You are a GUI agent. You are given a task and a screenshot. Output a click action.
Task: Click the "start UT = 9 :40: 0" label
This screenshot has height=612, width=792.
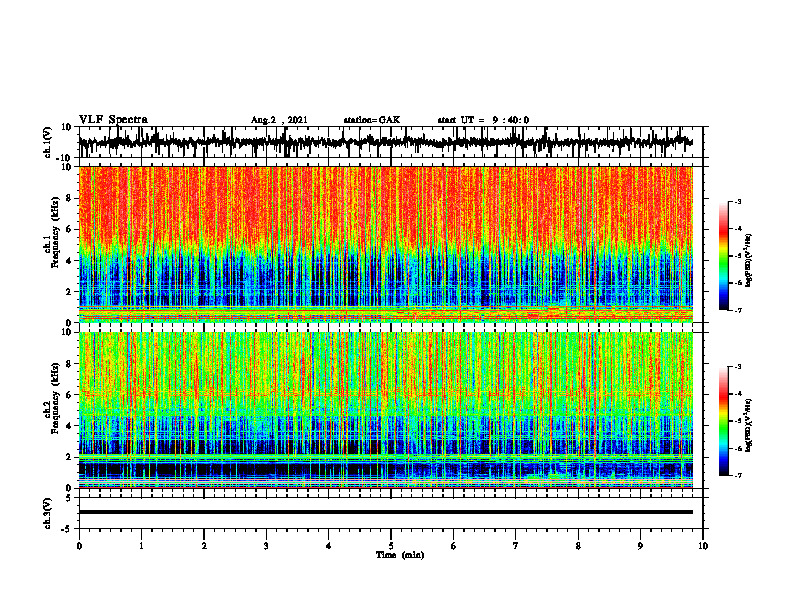click(483, 120)
